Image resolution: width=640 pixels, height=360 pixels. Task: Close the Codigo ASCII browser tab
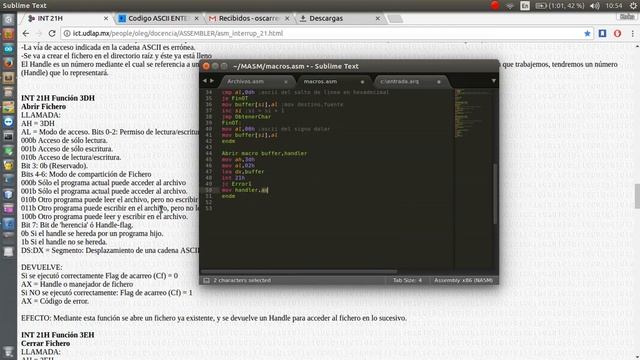click(x=196, y=18)
